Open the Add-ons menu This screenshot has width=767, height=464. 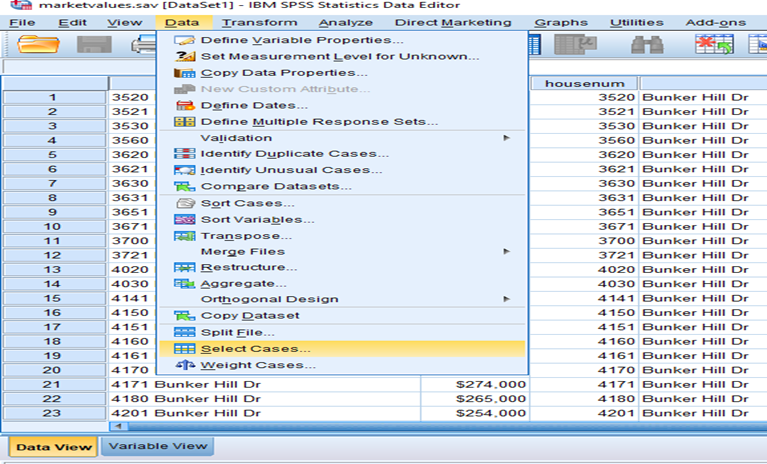click(716, 22)
